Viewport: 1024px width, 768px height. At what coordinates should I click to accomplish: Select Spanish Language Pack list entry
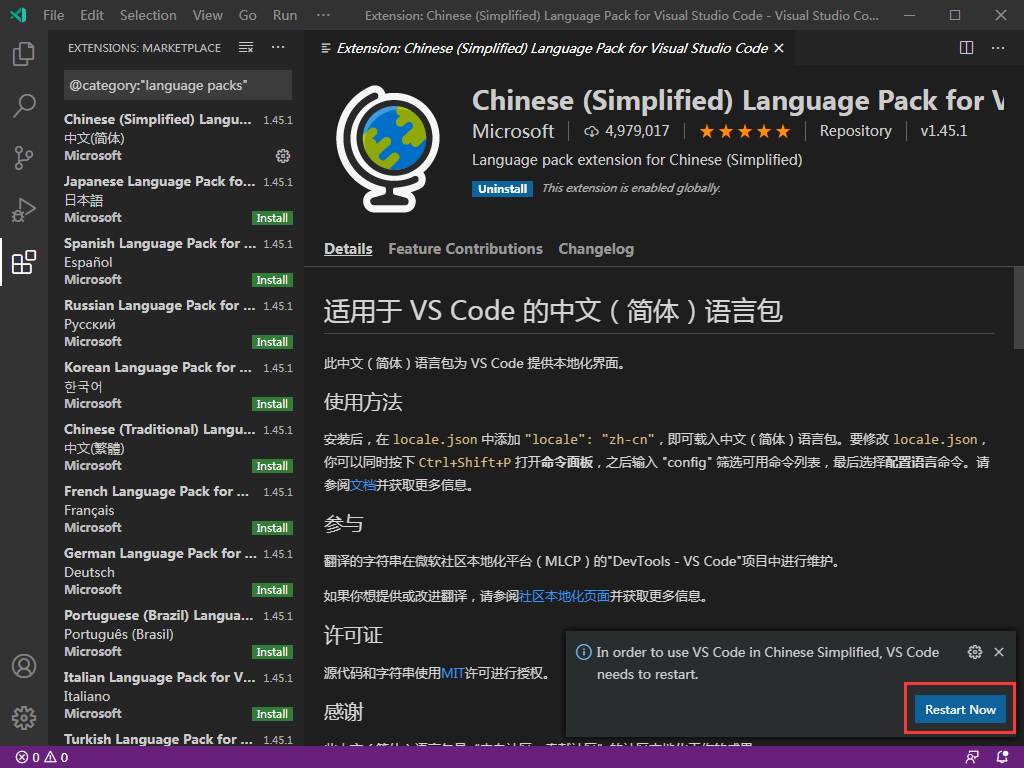tap(178, 261)
